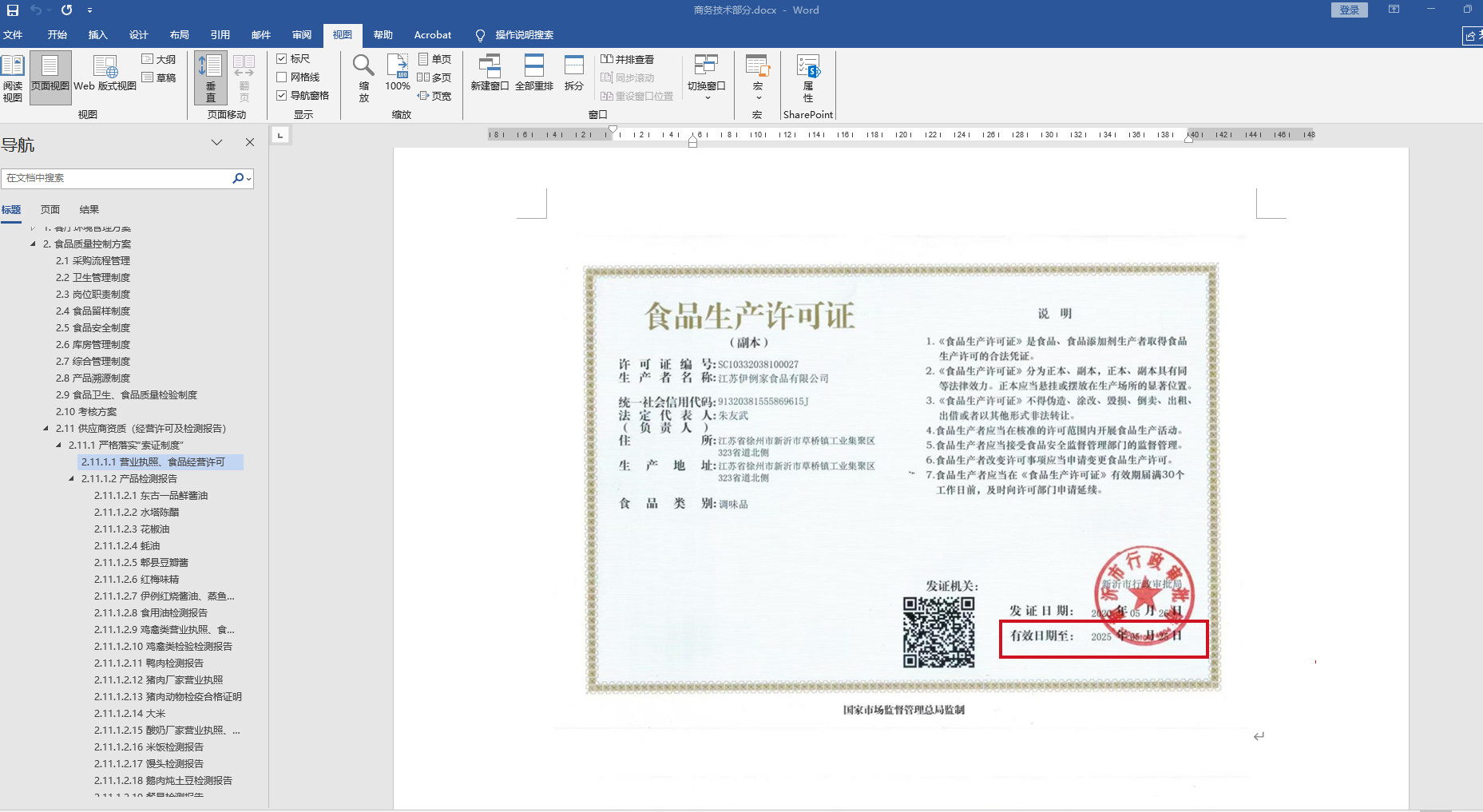Open the Layout (布局) tab
Screen dimensions: 1483x812
179,35
